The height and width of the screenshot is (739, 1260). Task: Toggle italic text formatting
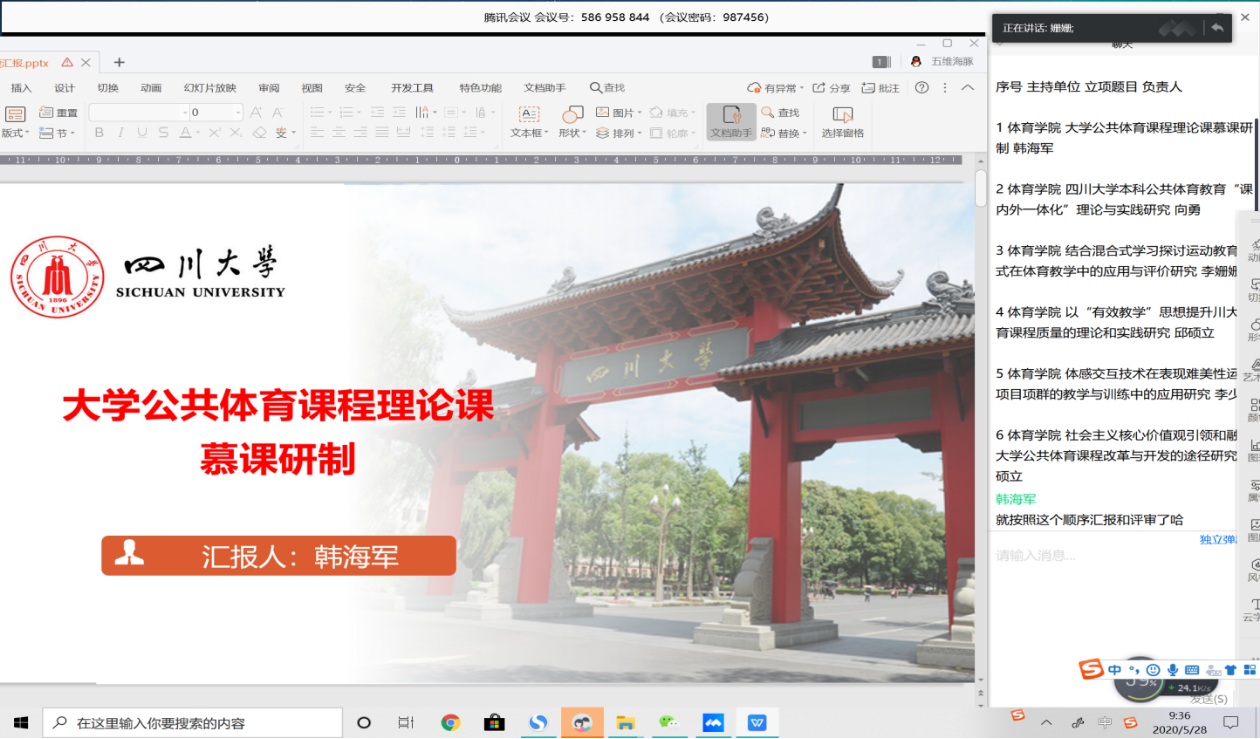coord(120,133)
